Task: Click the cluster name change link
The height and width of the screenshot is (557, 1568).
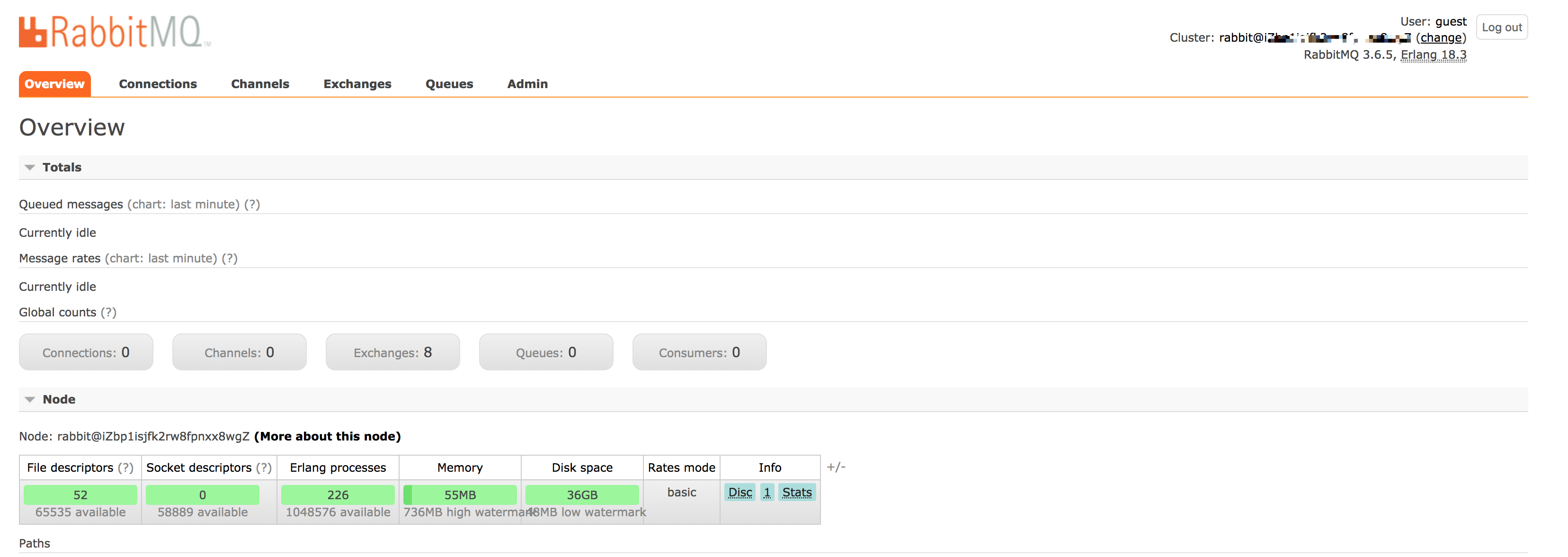Action: (1441, 38)
